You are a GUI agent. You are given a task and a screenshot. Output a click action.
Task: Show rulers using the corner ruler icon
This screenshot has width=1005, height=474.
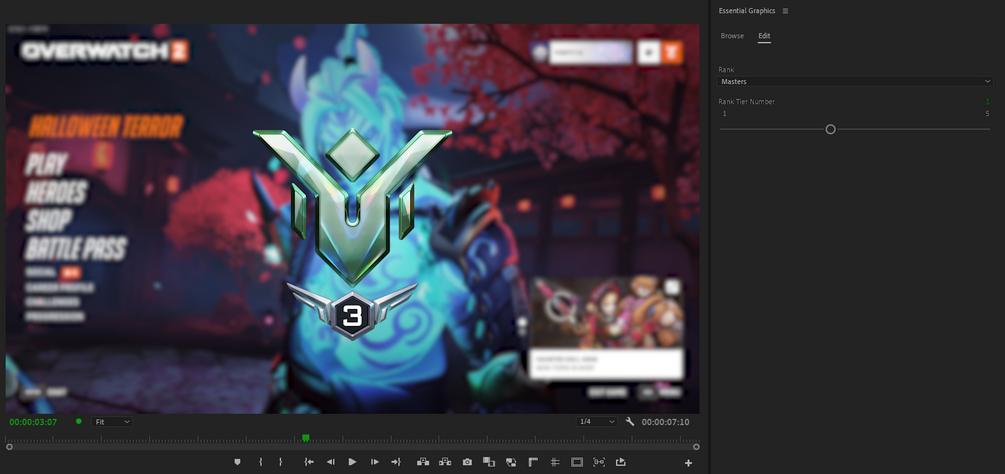pyautogui.click(x=533, y=462)
